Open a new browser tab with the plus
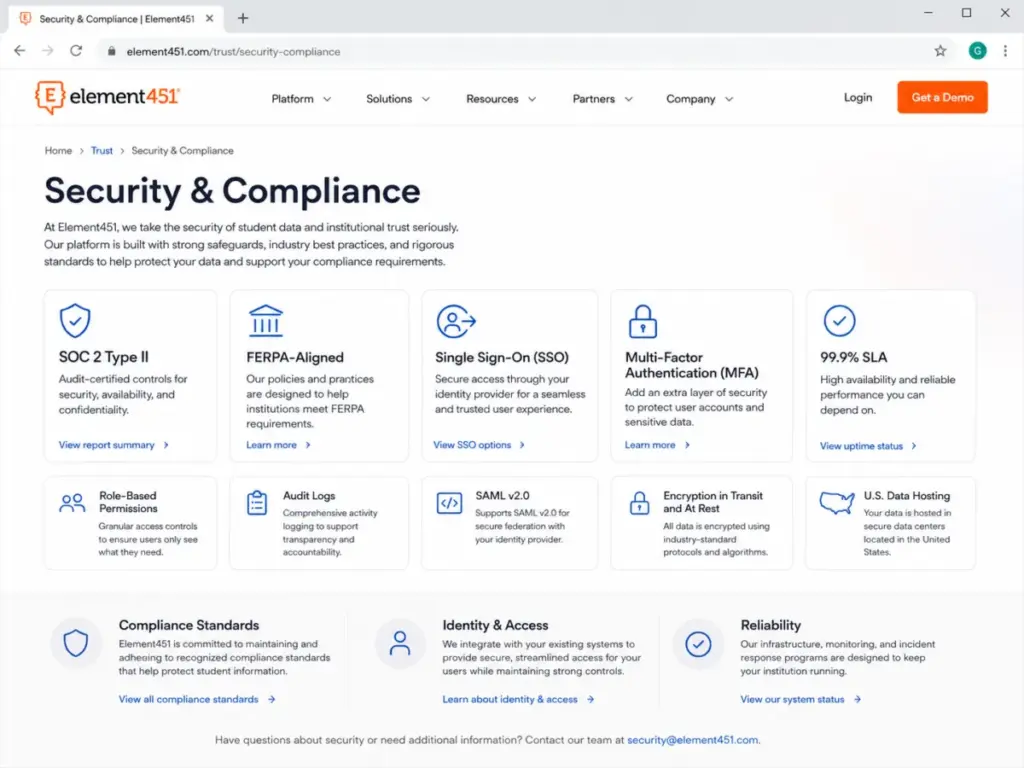 pos(243,18)
